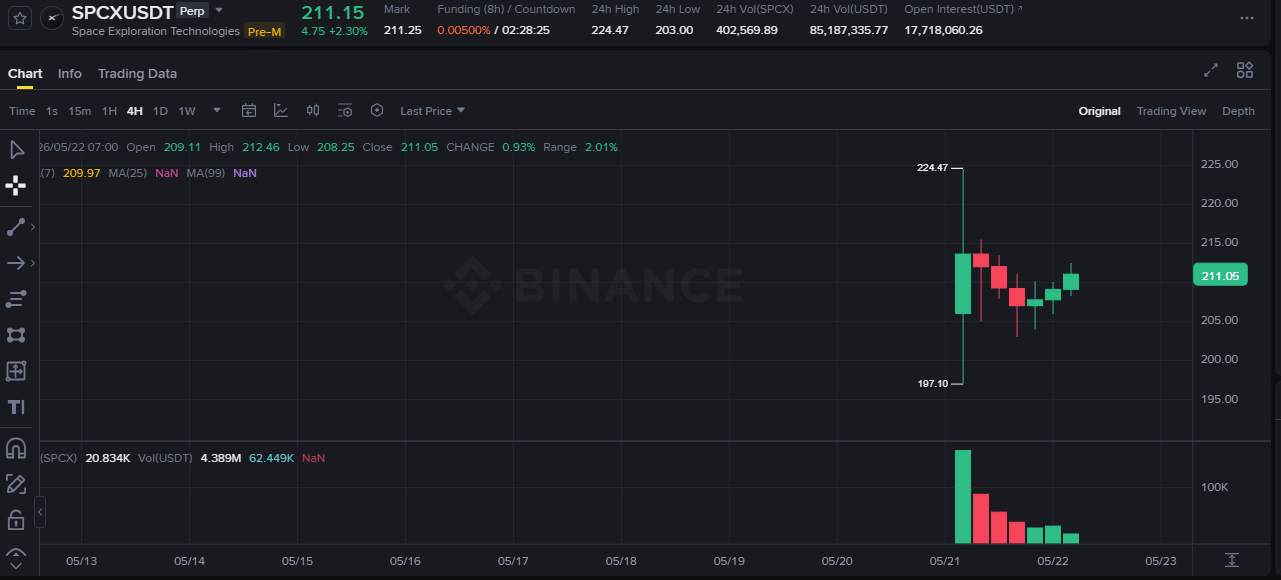Expand trend line tool variants chevron
1281x580 pixels.
coord(33,227)
